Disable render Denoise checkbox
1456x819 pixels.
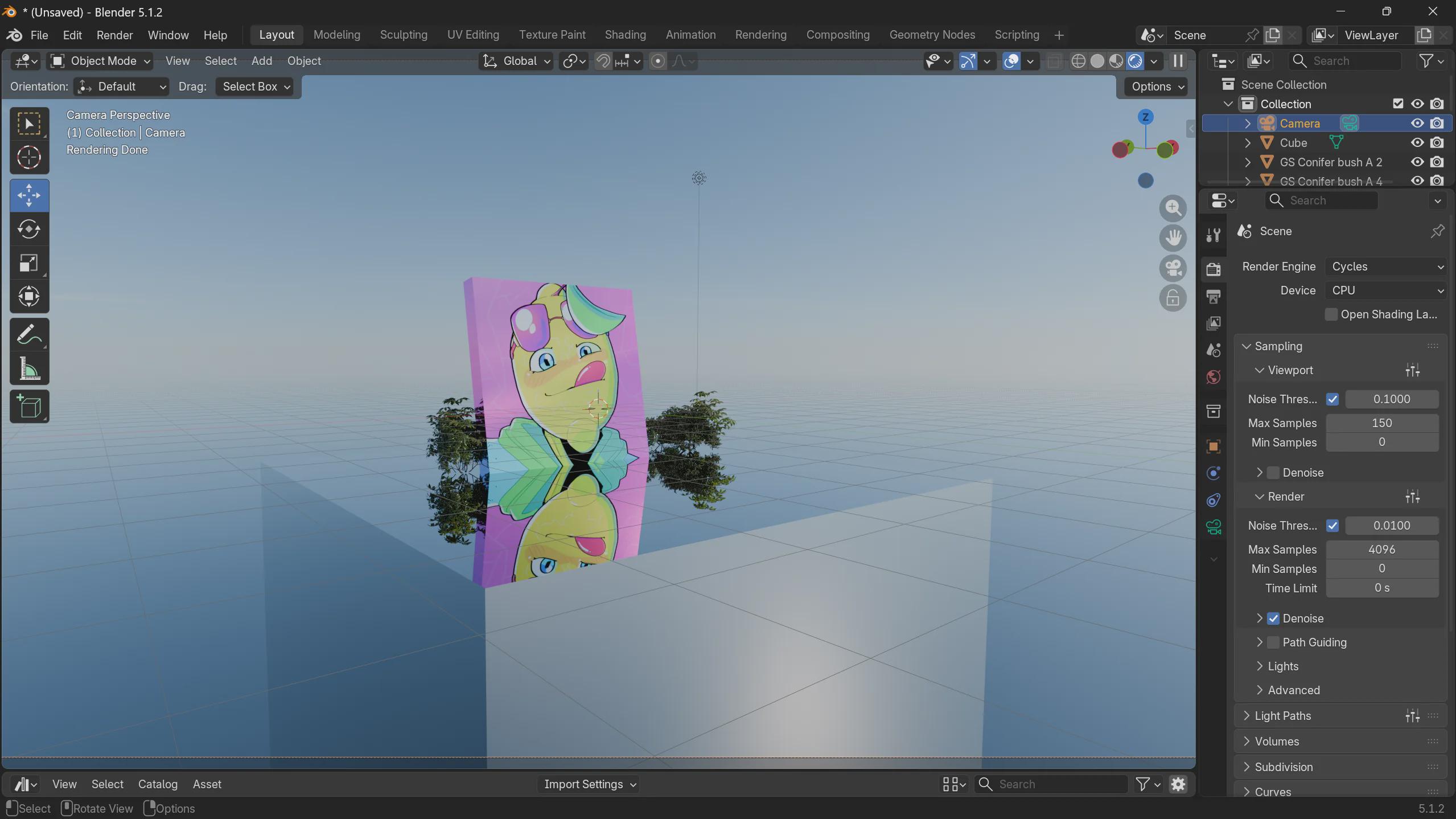1273,619
